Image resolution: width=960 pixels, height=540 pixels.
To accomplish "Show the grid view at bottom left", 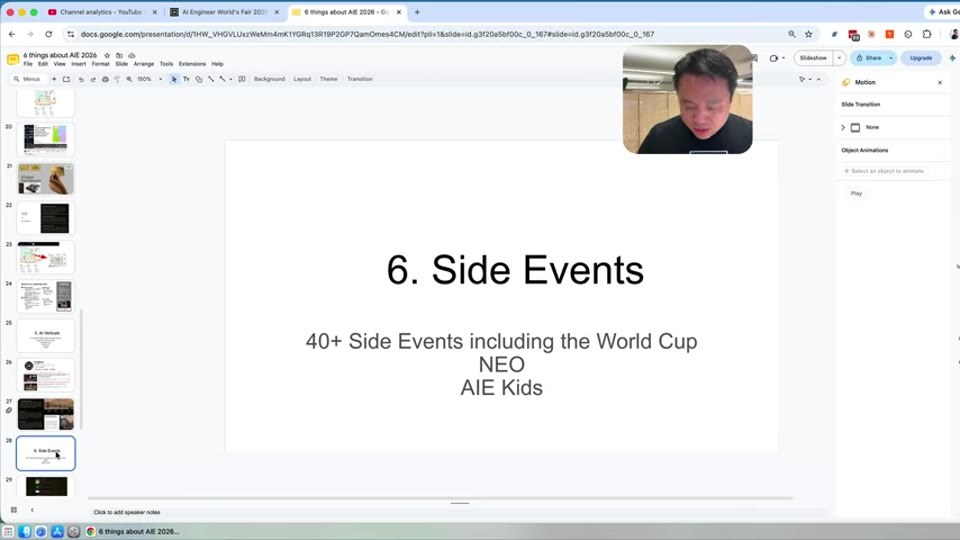I will coord(13,509).
